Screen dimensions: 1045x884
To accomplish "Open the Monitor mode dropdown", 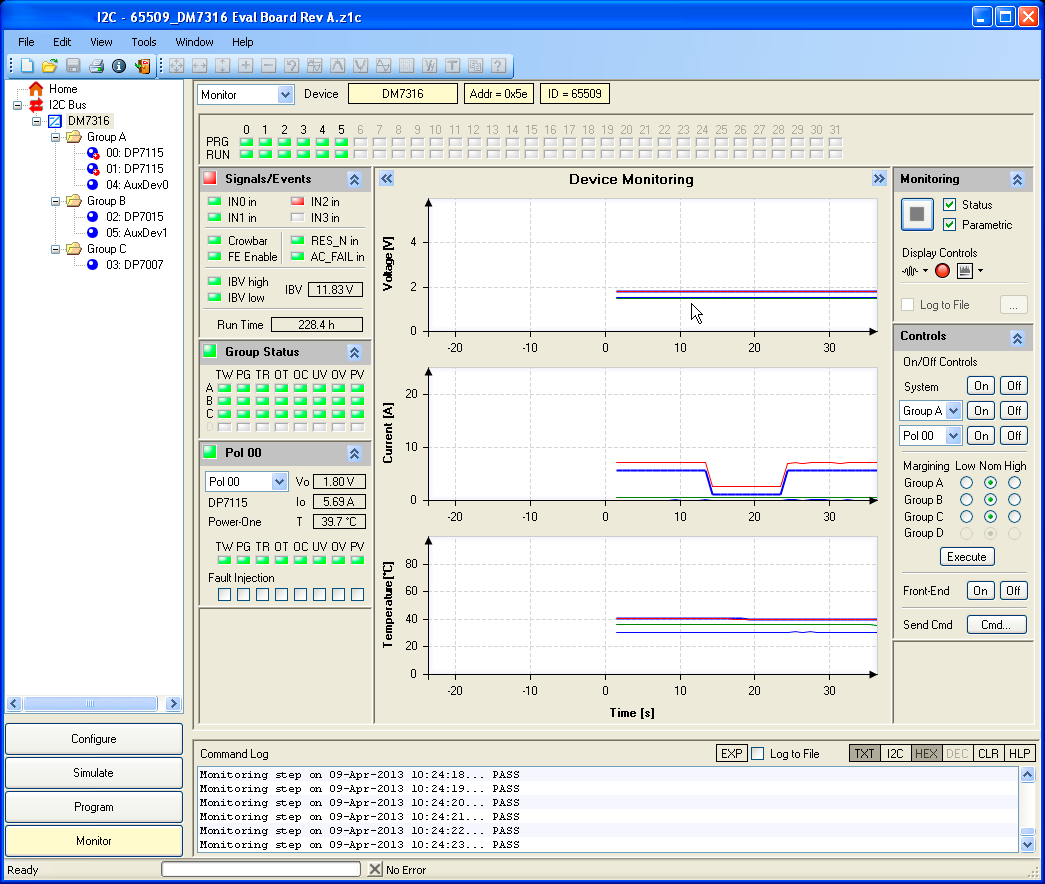I will click(x=285, y=94).
